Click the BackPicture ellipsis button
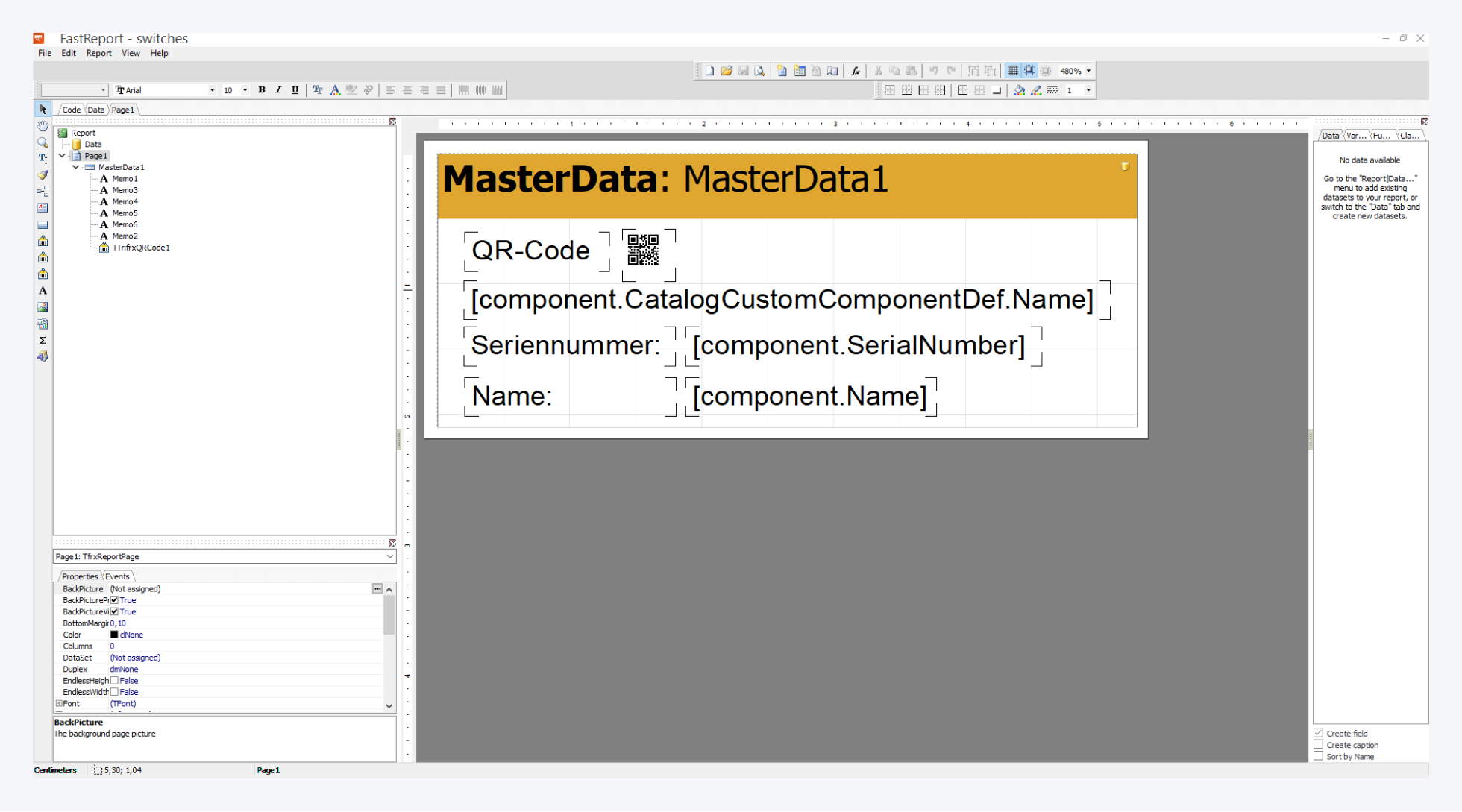This screenshot has height=812, width=1462. click(377, 588)
